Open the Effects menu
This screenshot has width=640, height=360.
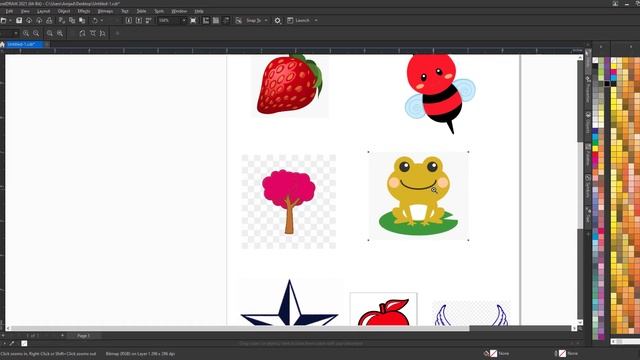84,11
